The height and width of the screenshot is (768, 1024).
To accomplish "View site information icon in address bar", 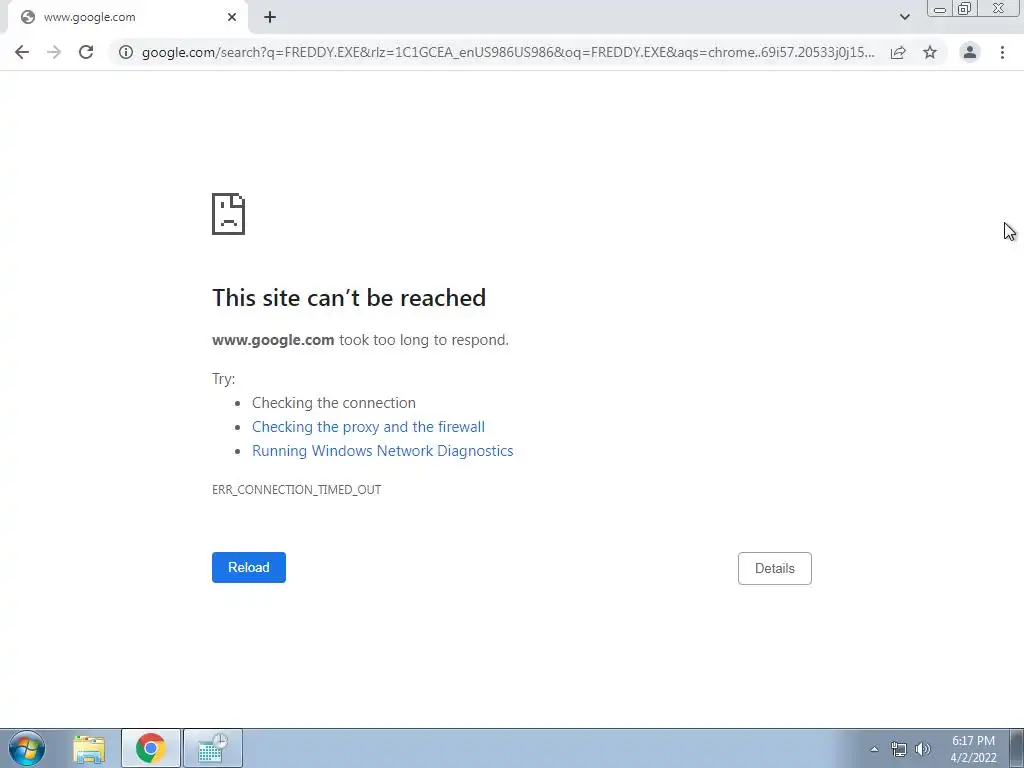I will (126, 52).
